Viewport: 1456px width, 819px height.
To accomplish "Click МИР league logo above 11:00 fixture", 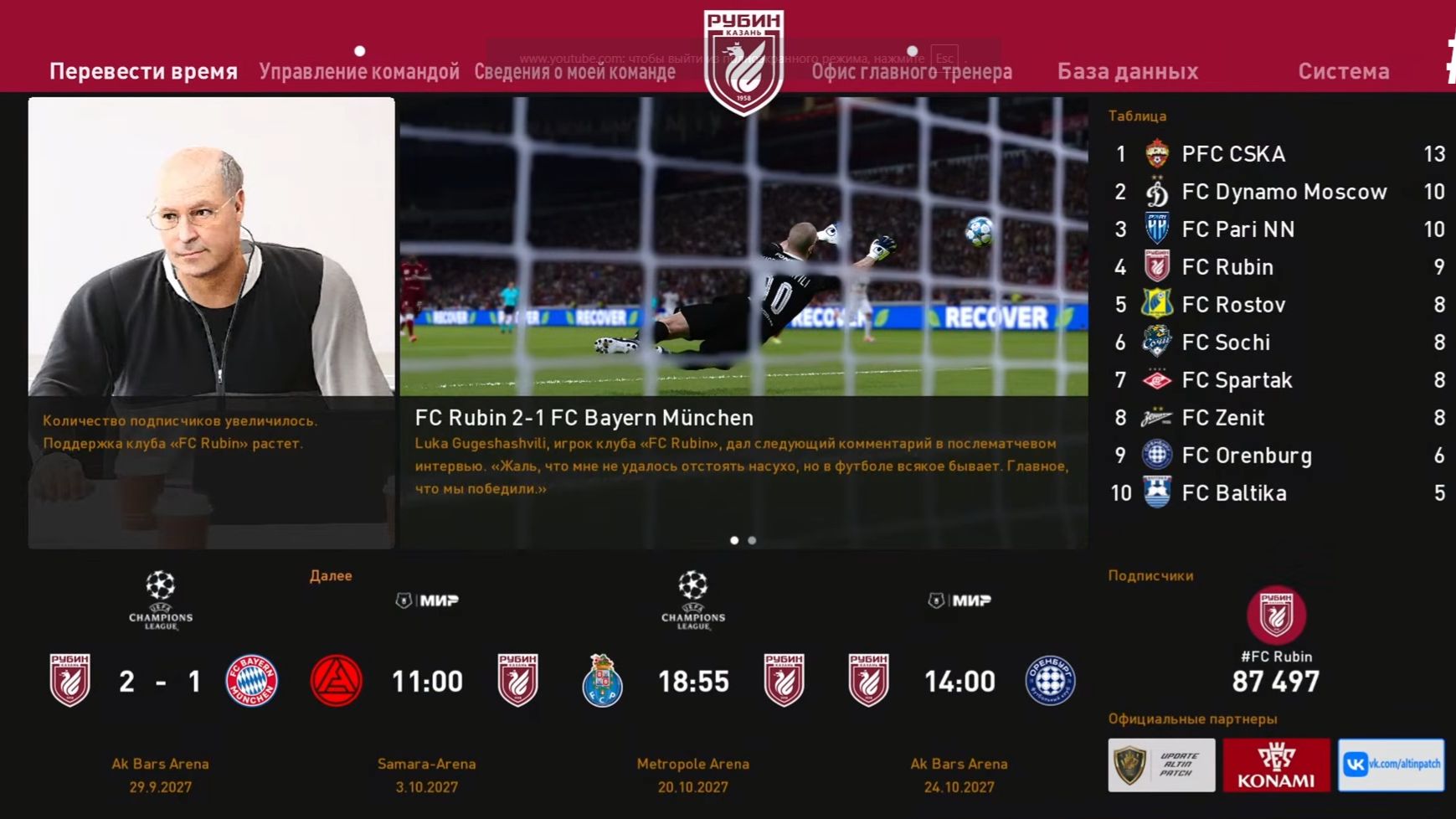I will click(427, 600).
